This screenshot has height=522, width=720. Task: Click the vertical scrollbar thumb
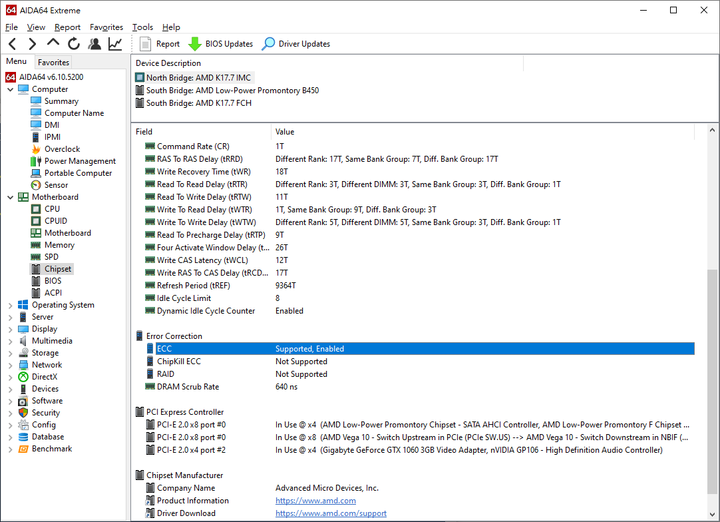(x=712, y=381)
